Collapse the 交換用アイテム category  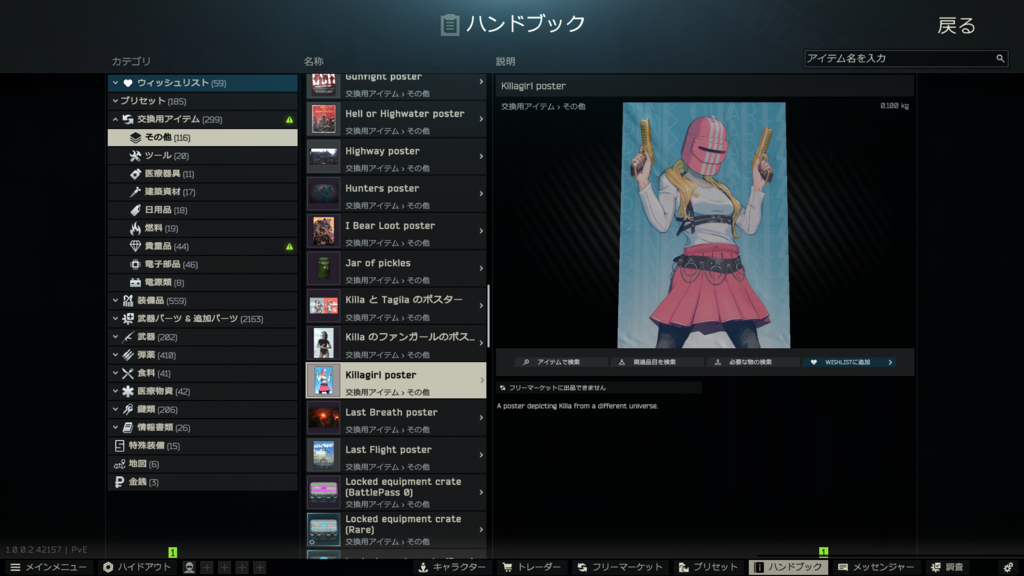click(116, 120)
